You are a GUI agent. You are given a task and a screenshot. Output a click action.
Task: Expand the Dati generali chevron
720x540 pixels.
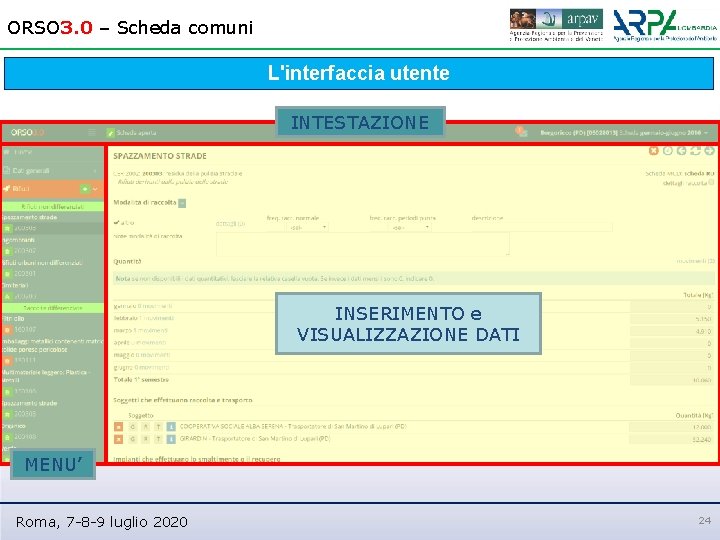pos(95,171)
